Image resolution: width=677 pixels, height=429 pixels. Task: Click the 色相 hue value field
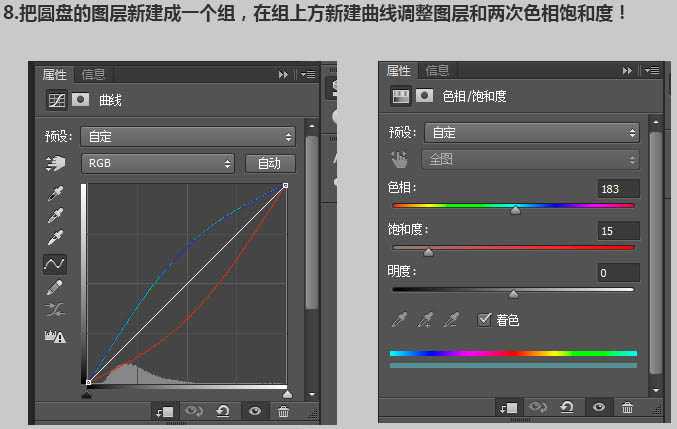click(x=618, y=189)
